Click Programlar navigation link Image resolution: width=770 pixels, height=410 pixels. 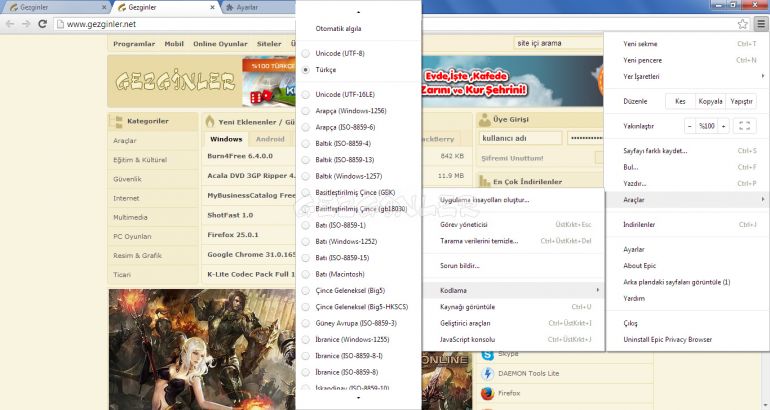[x=134, y=44]
